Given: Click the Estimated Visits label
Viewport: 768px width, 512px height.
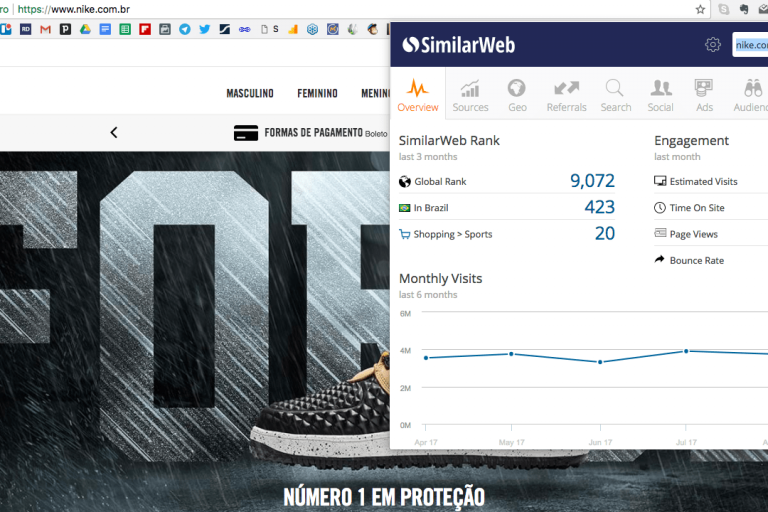Looking at the screenshot, I should tap(703, 181).
